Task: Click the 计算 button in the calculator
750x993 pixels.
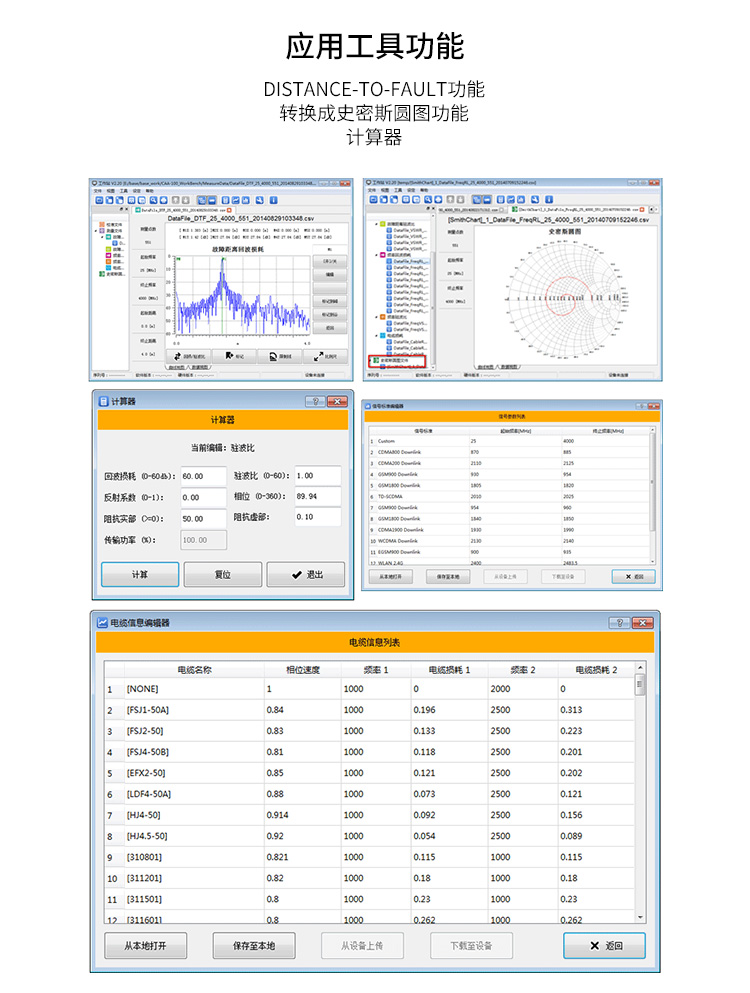Action: pyautogui.click(x=140, y=574)
